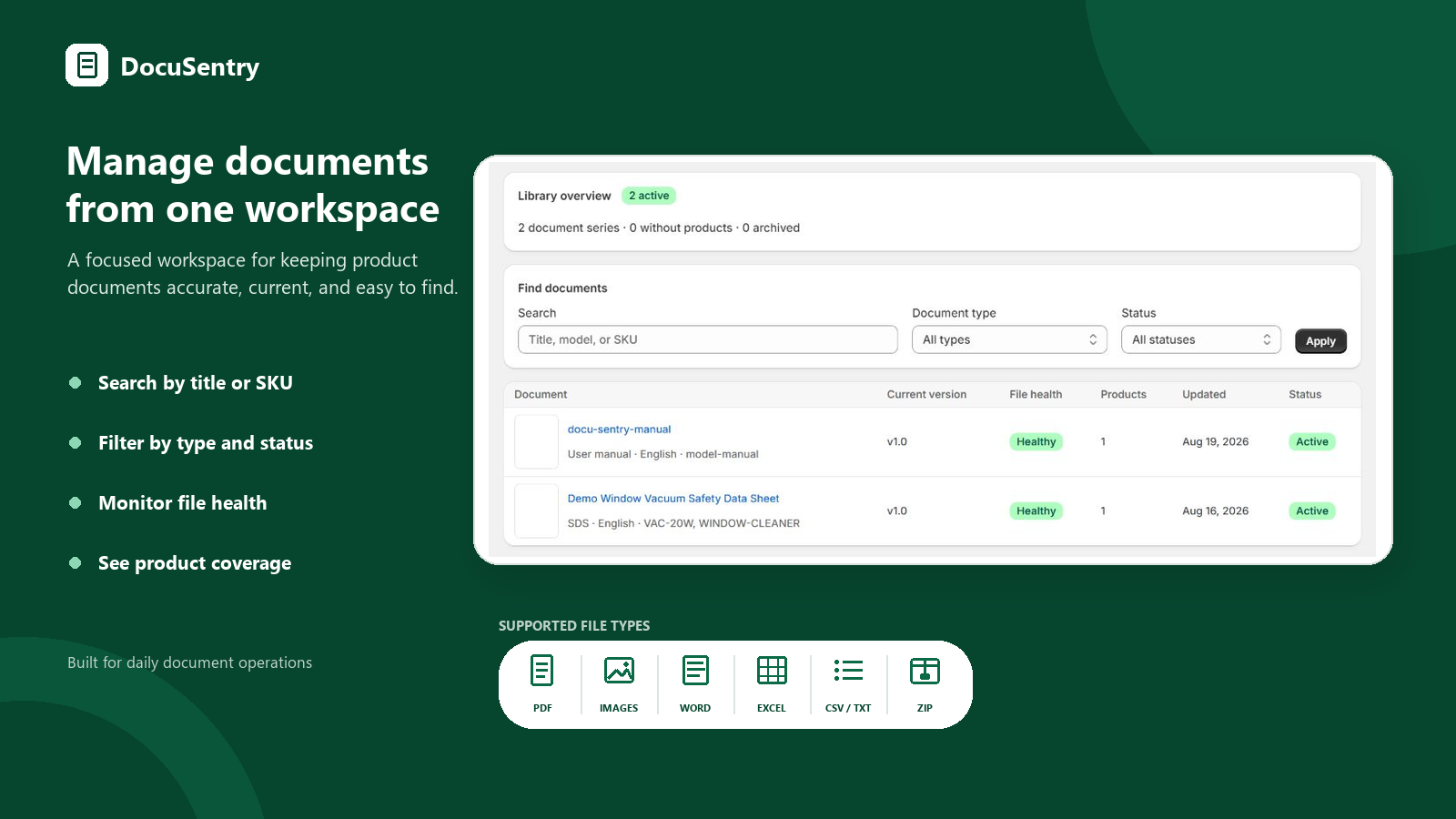This screenshot has height=819, width=1456.
Task: Click the 'Monitor file health' feature
Action: [183, 503]
